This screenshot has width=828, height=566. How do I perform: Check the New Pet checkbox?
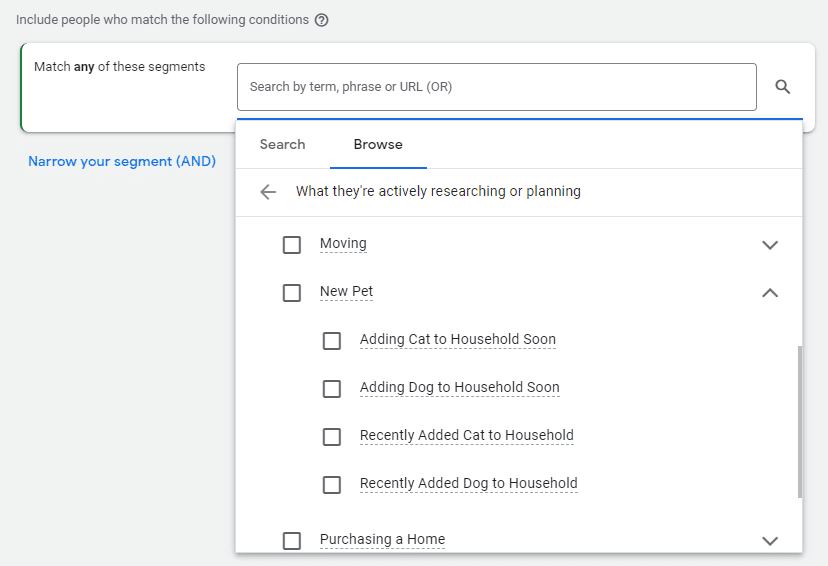291,293
